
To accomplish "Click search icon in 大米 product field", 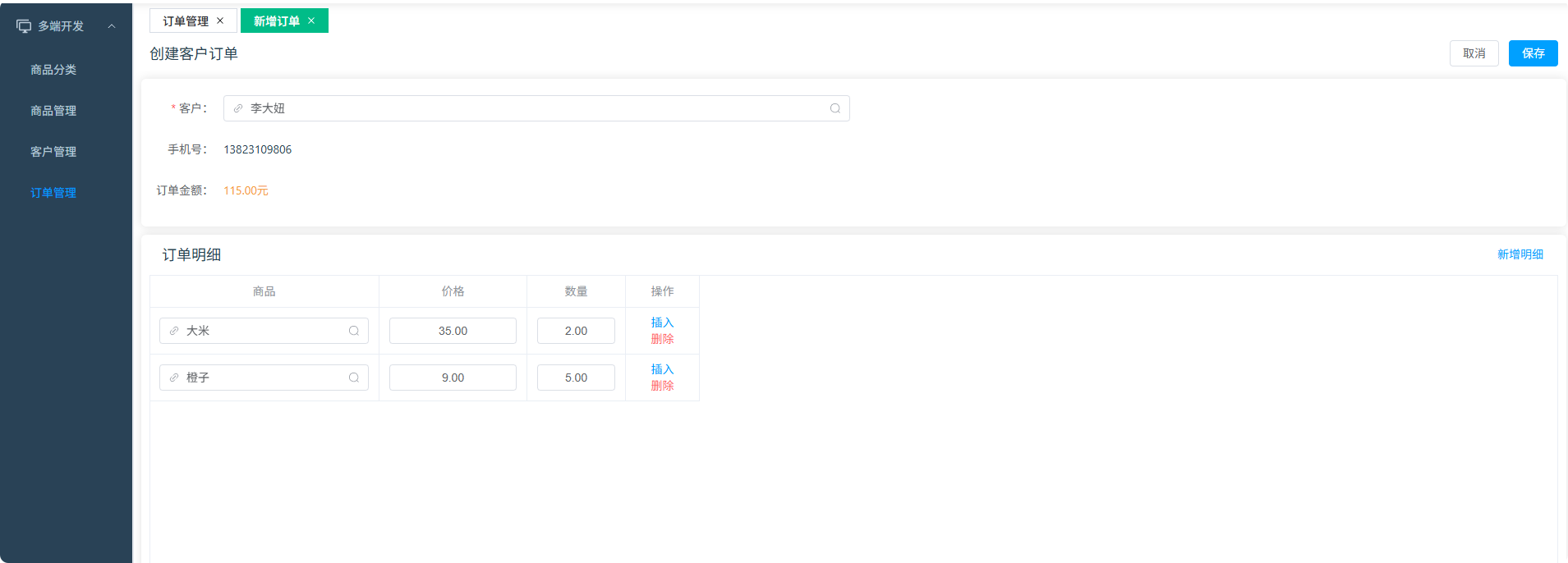I will point(354,331).
